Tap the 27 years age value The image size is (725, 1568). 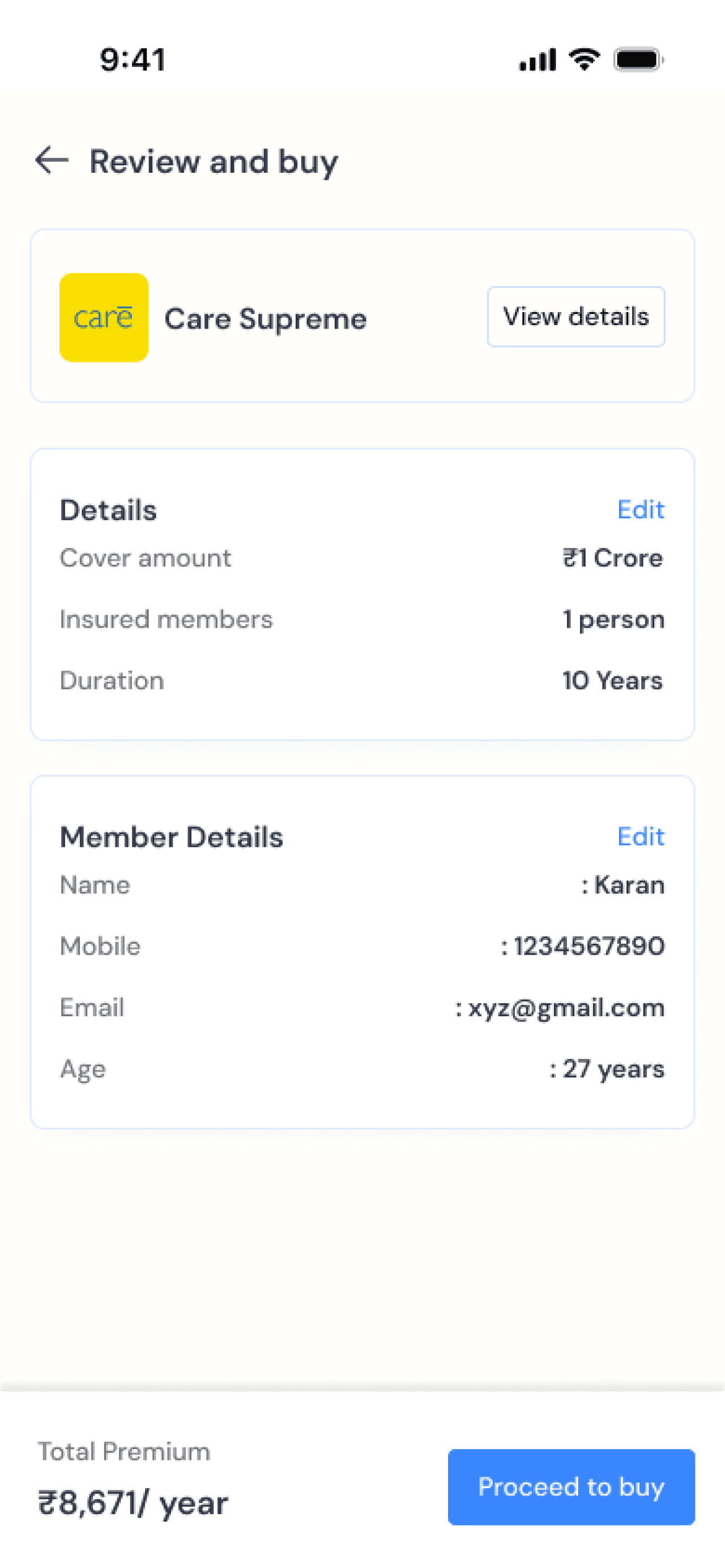(613, 1069)
